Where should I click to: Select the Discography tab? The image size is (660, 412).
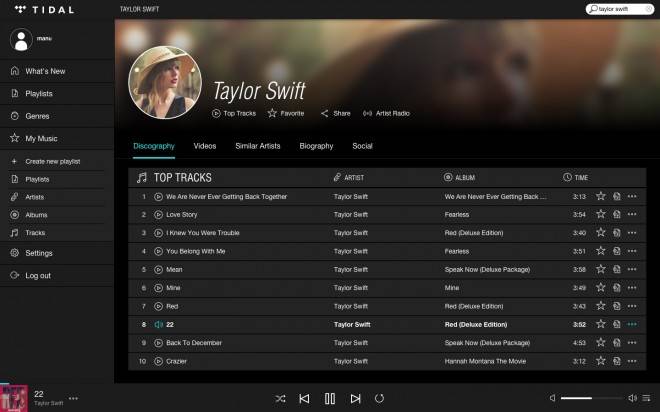(x=154, y=146)
